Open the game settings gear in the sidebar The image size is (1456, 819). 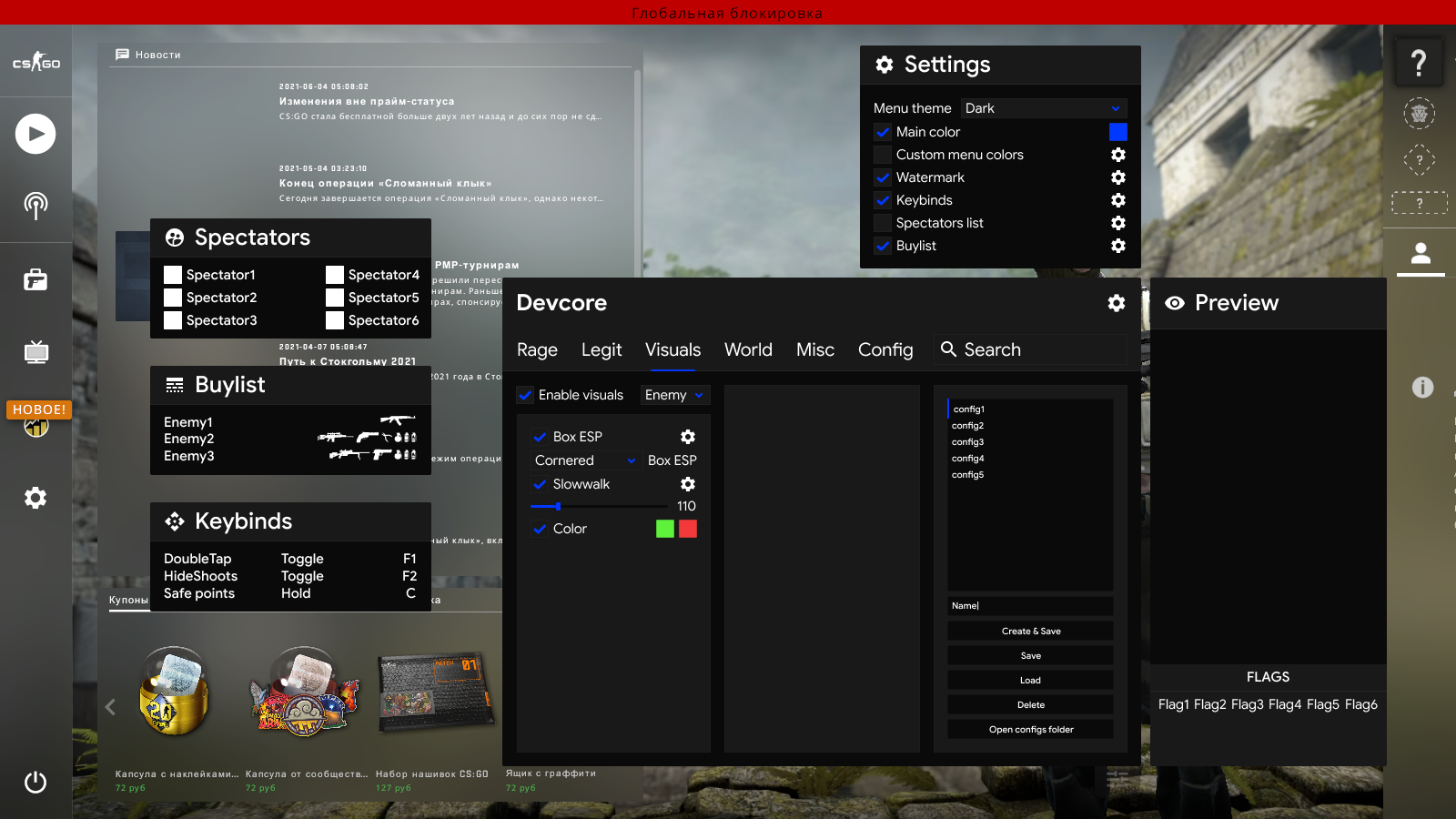tap(35, 498)
